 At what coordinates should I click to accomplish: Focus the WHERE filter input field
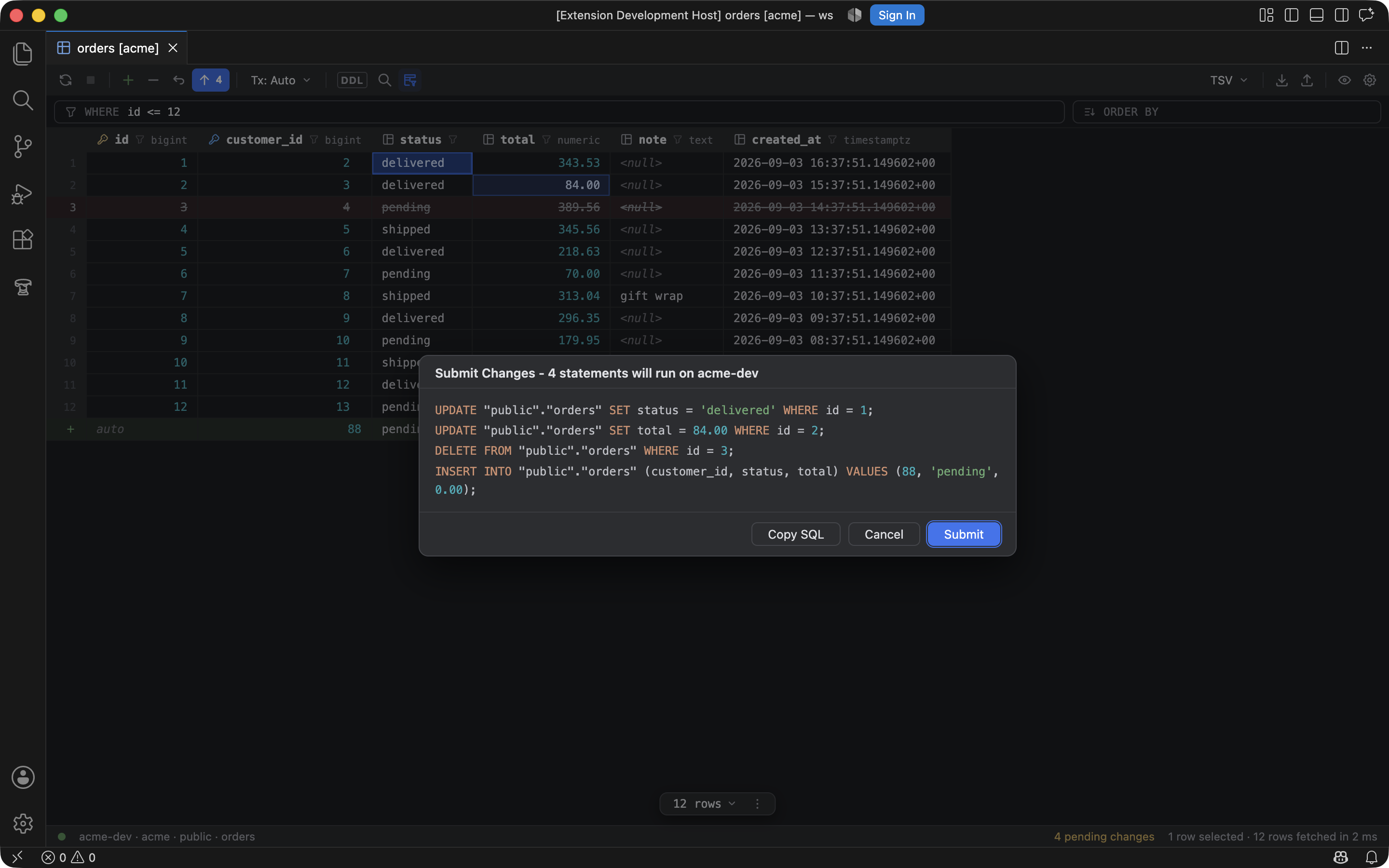(x=559, y=111)
